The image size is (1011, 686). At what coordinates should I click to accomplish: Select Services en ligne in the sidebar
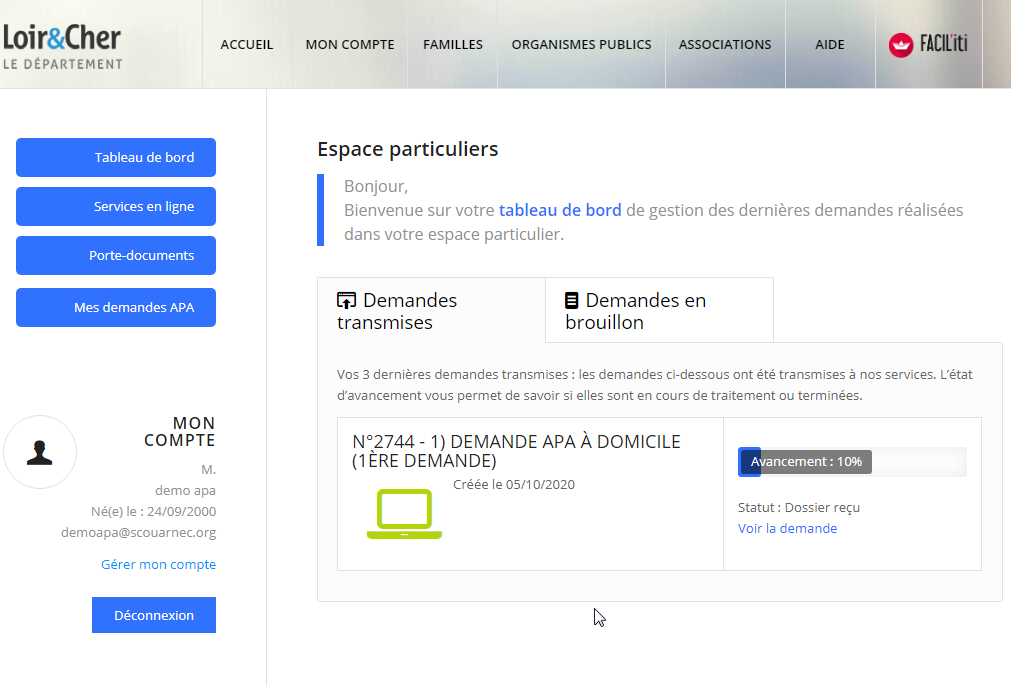[x=115, y=206]
